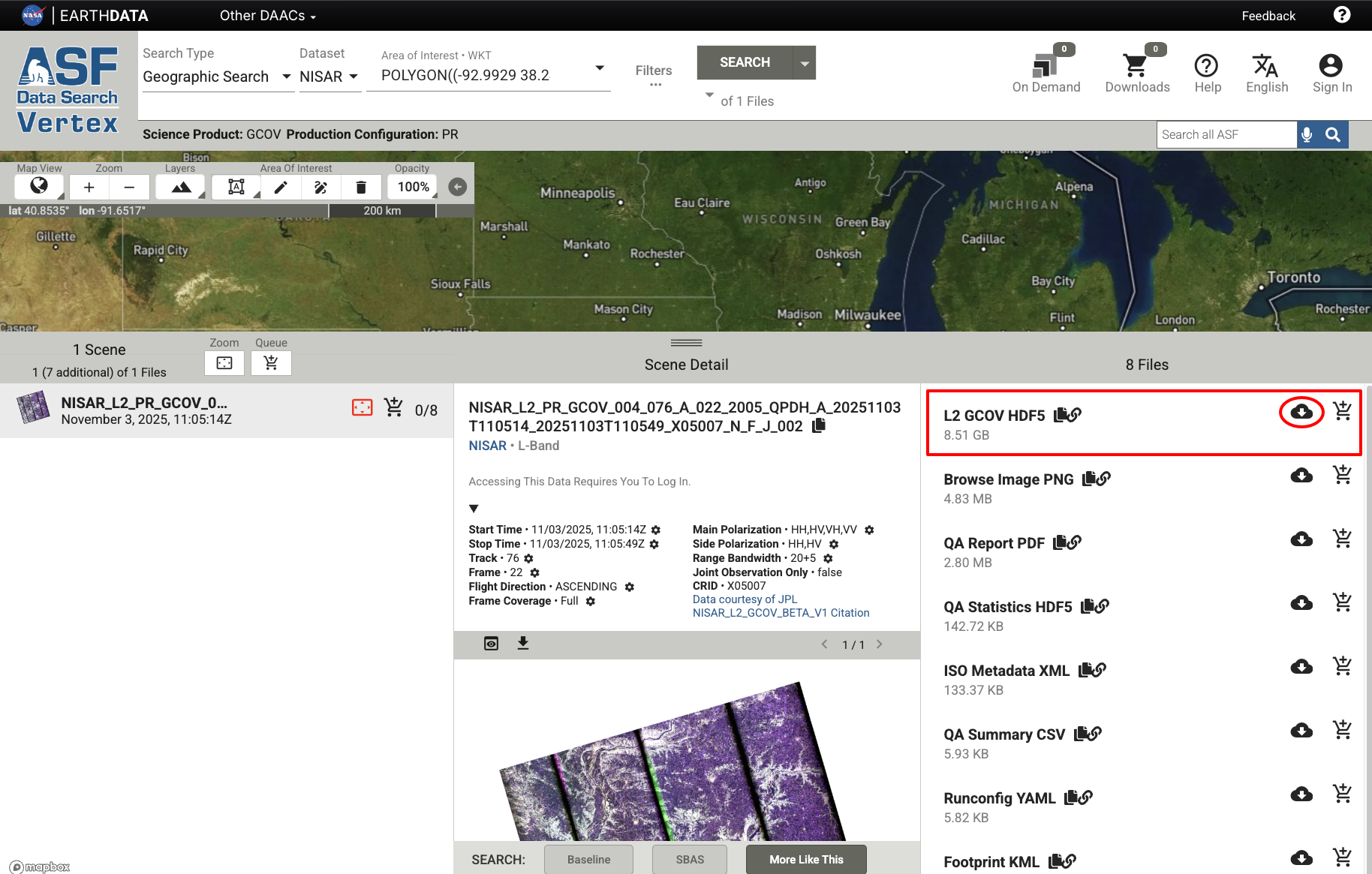Copy the scene name to clipboard
1372x874 pixels.
pyautogui.click(x=819, y=426)
